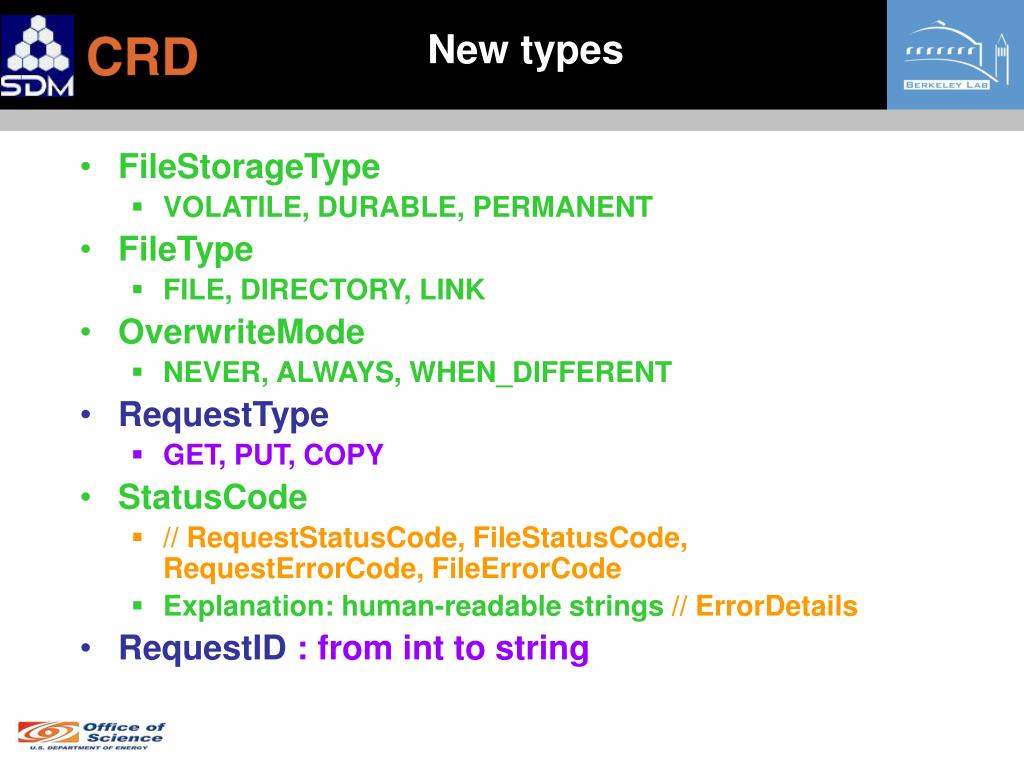Click the New types slide title

525,50
